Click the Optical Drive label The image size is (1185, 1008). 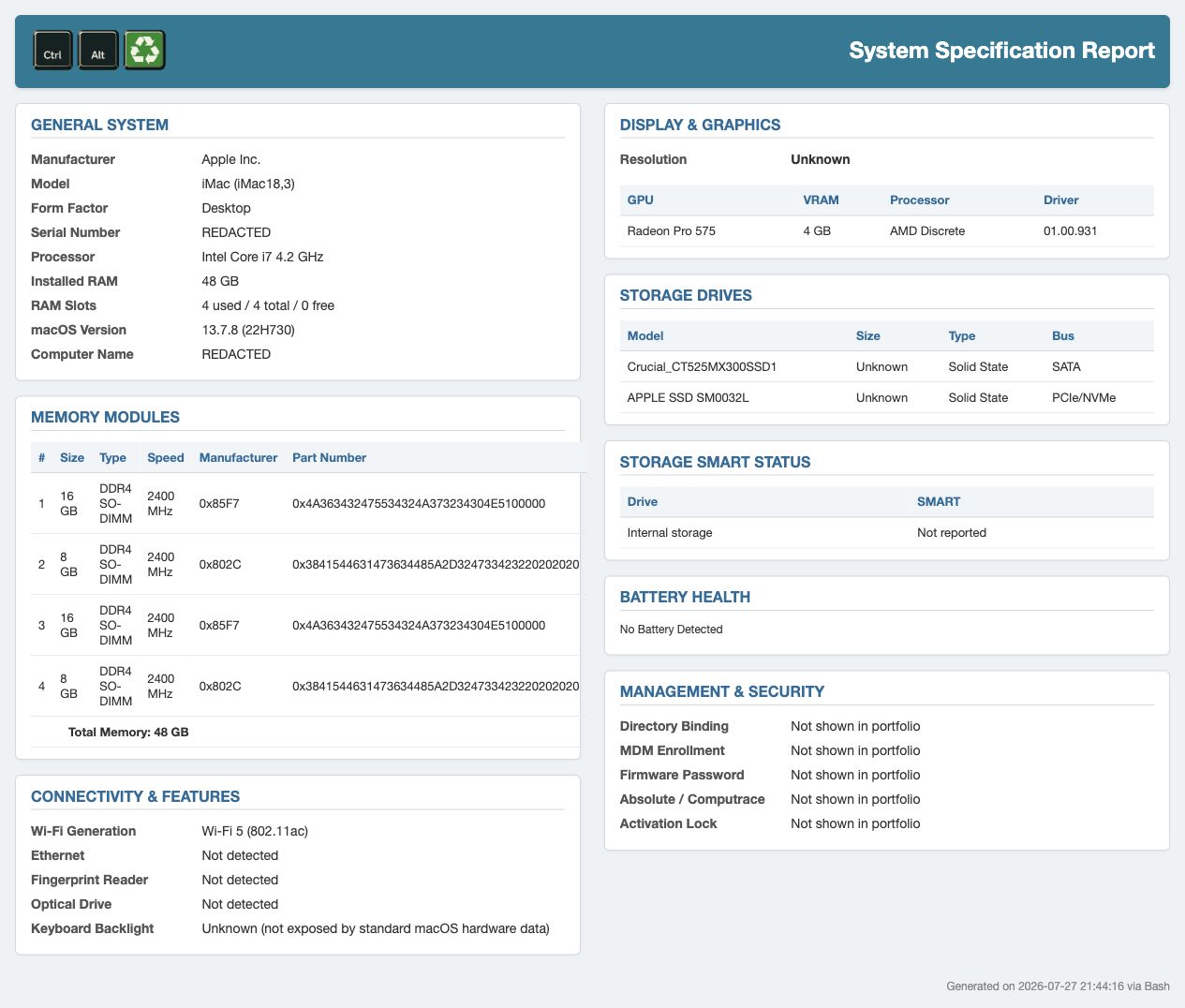(x=71, y=904)
